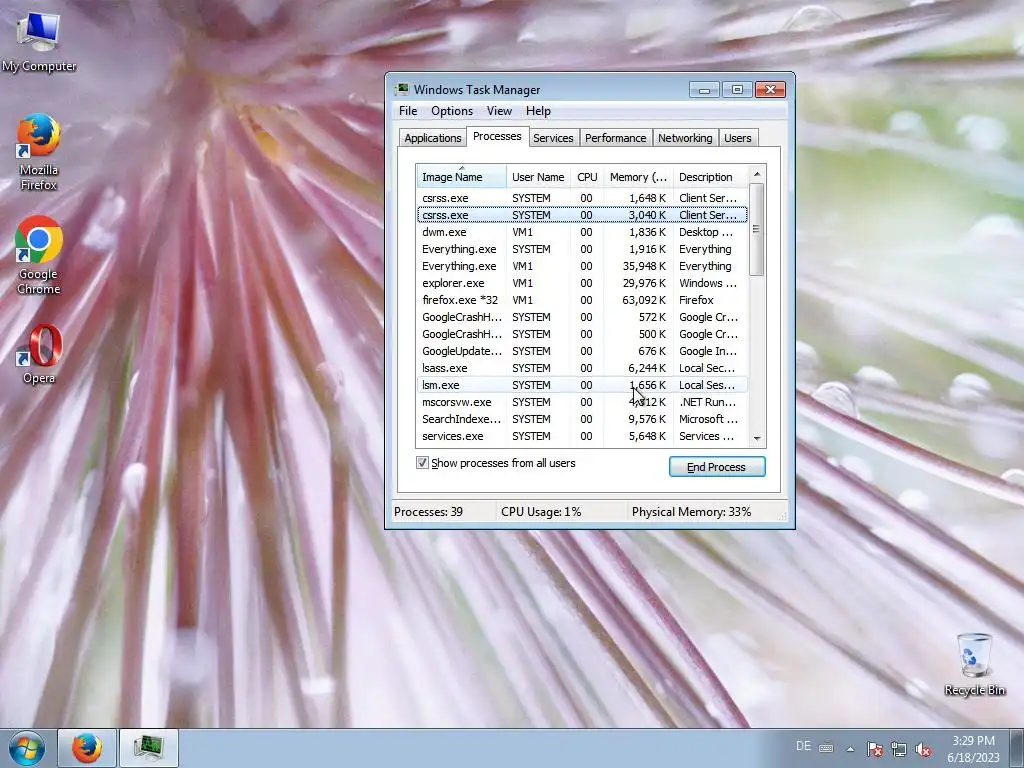Select the SearchIndexe... process row

point(582,419)
